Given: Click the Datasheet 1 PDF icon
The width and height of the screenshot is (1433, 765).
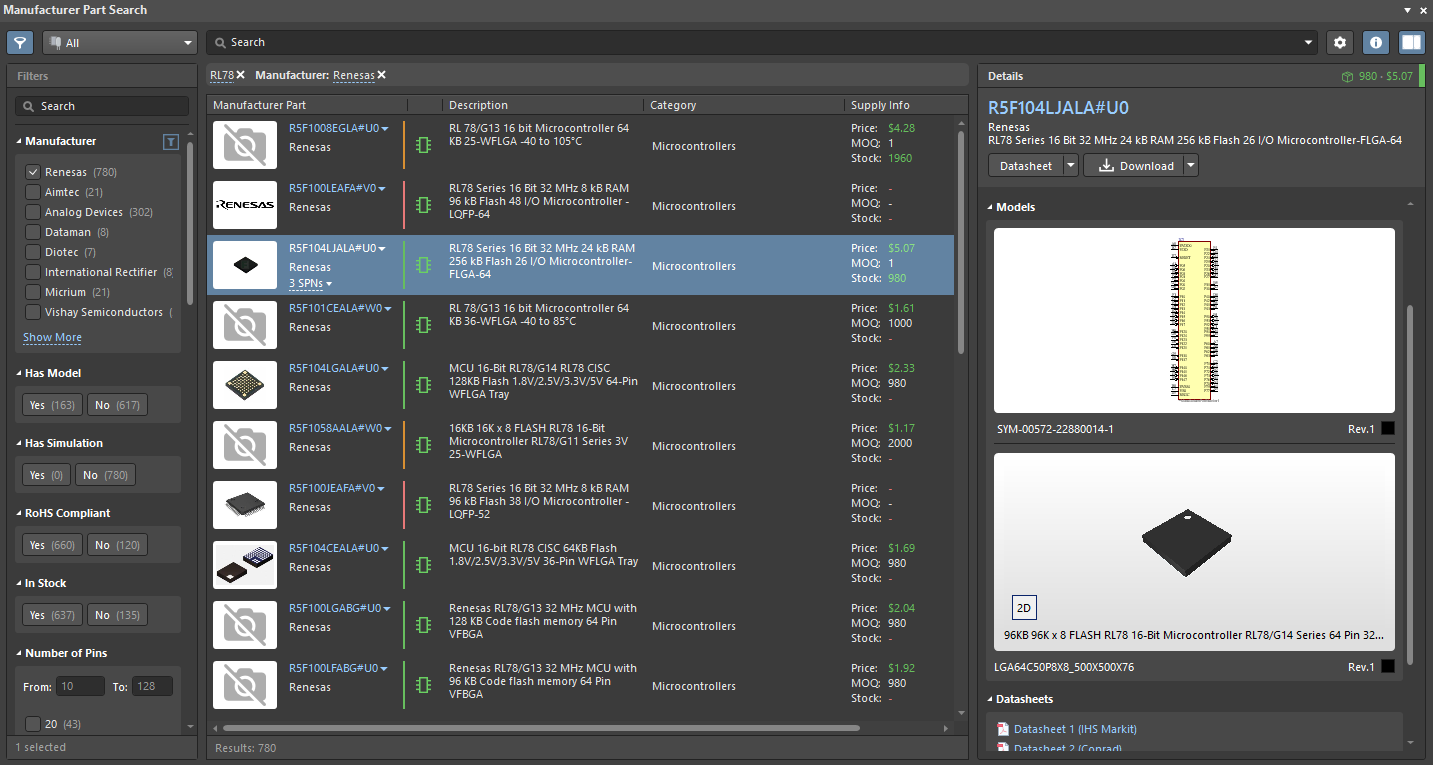Looking at the screenshot, I should 1003,729.
